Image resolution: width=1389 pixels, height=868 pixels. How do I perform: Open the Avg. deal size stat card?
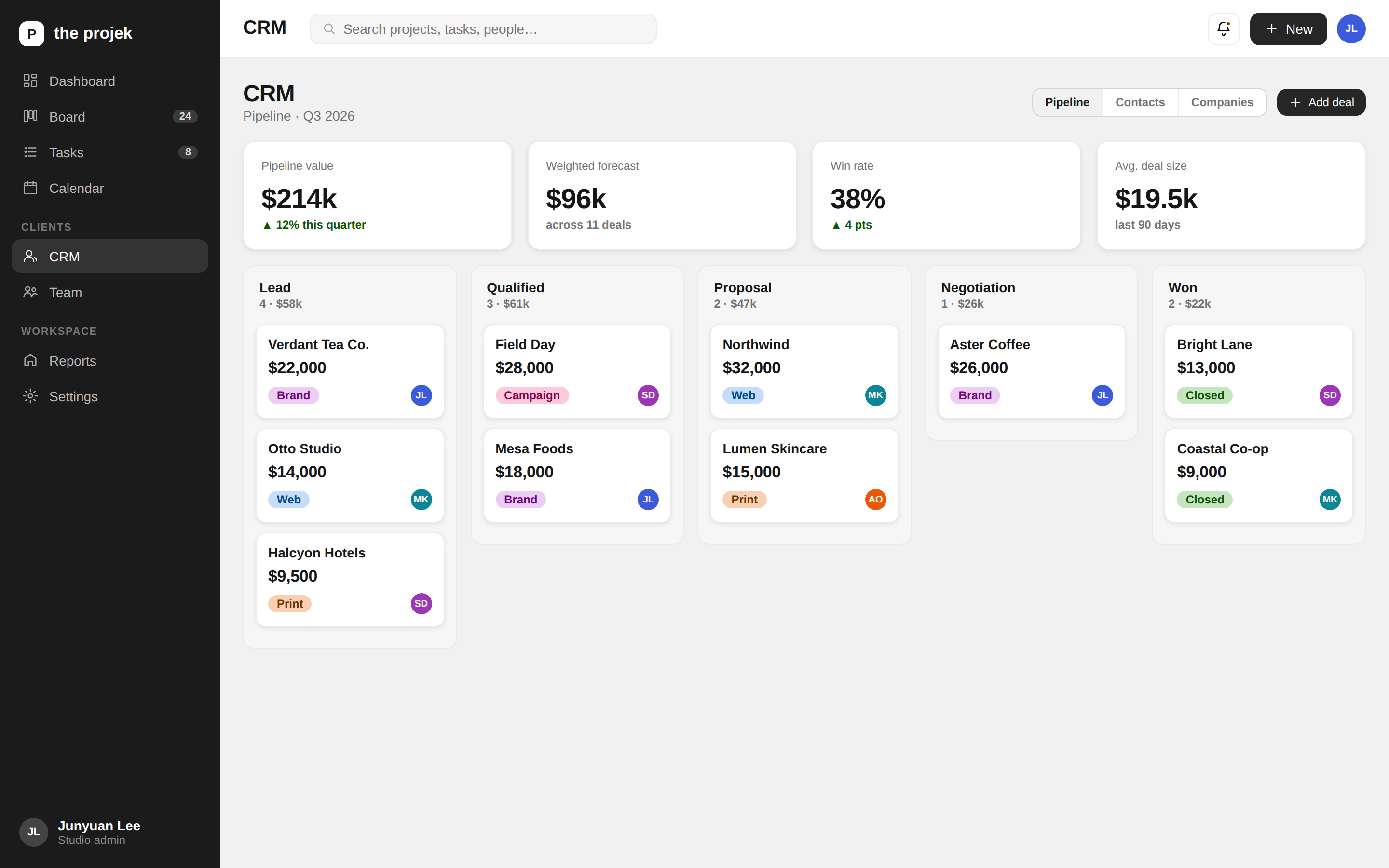(x=1231, y=195)
